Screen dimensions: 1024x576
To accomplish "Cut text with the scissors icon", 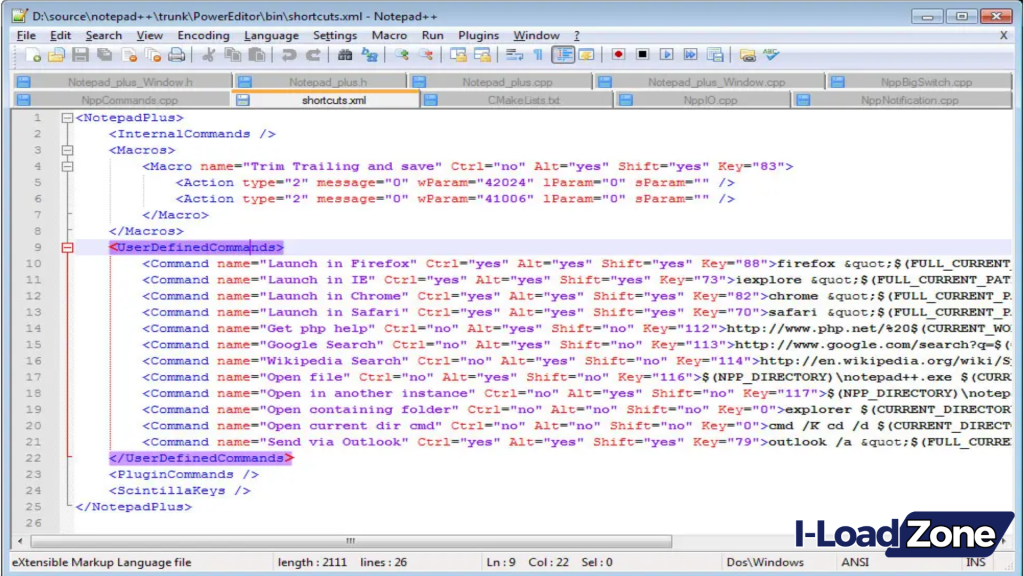I will coord(207,55).
